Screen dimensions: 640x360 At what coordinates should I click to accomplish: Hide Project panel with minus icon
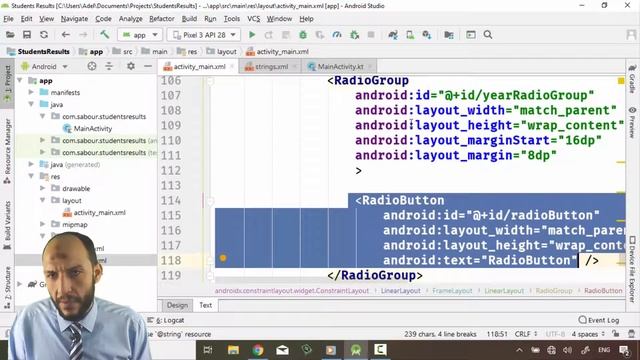pyautogui.click(x=148, y=66)
